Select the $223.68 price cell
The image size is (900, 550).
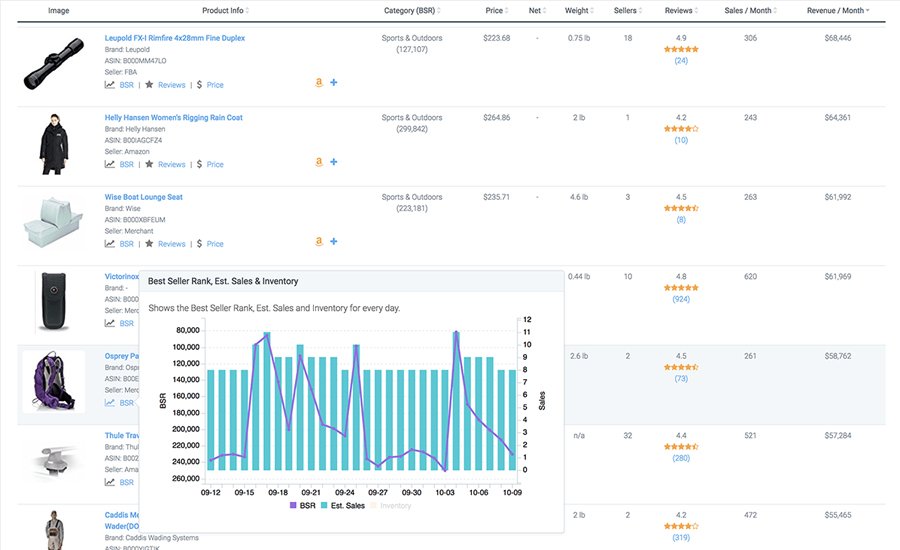[x=496, y=38]
